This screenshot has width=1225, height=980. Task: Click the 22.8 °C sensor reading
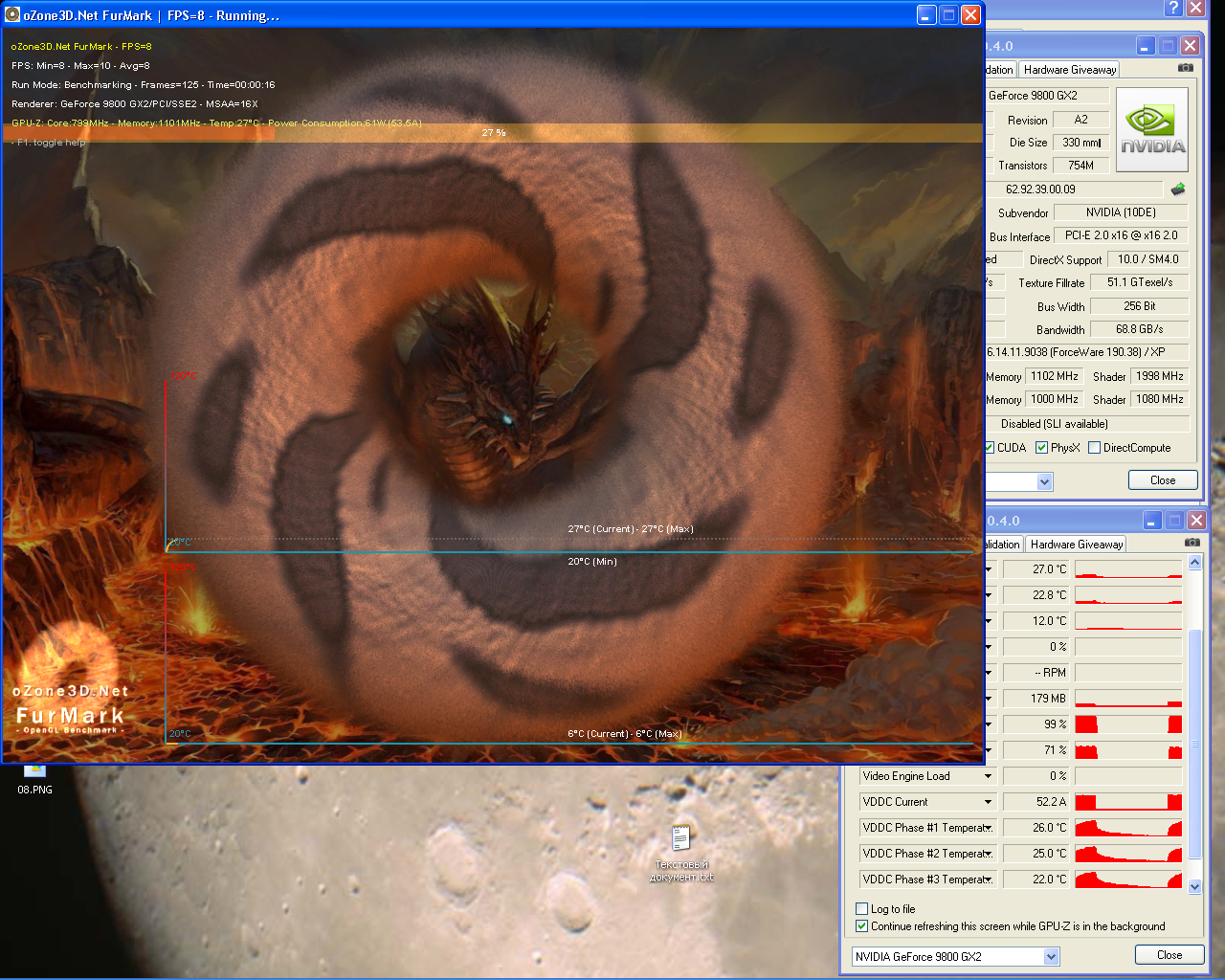(x=1036, y=595)
